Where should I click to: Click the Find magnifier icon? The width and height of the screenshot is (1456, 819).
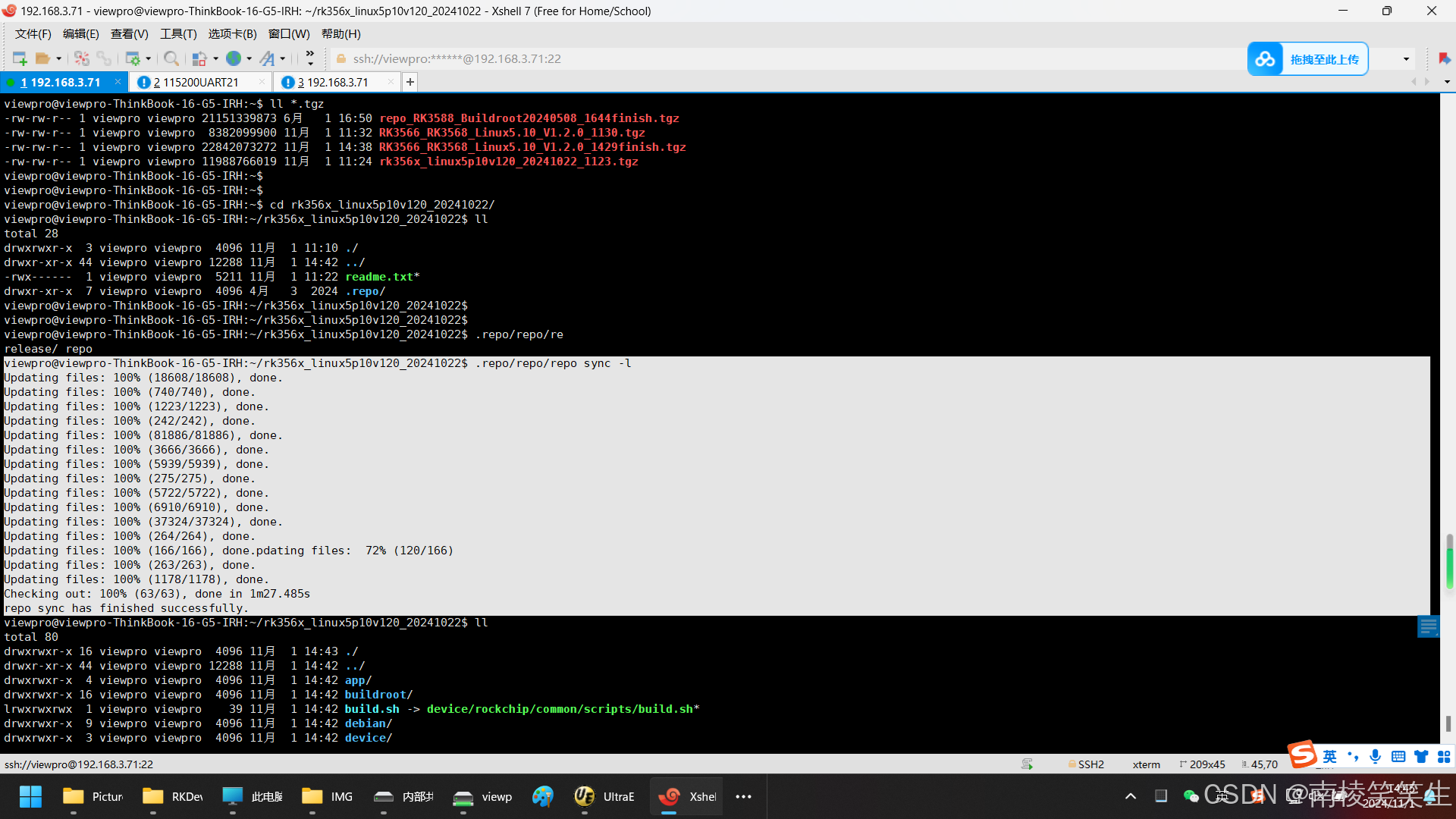click(171, 58)
